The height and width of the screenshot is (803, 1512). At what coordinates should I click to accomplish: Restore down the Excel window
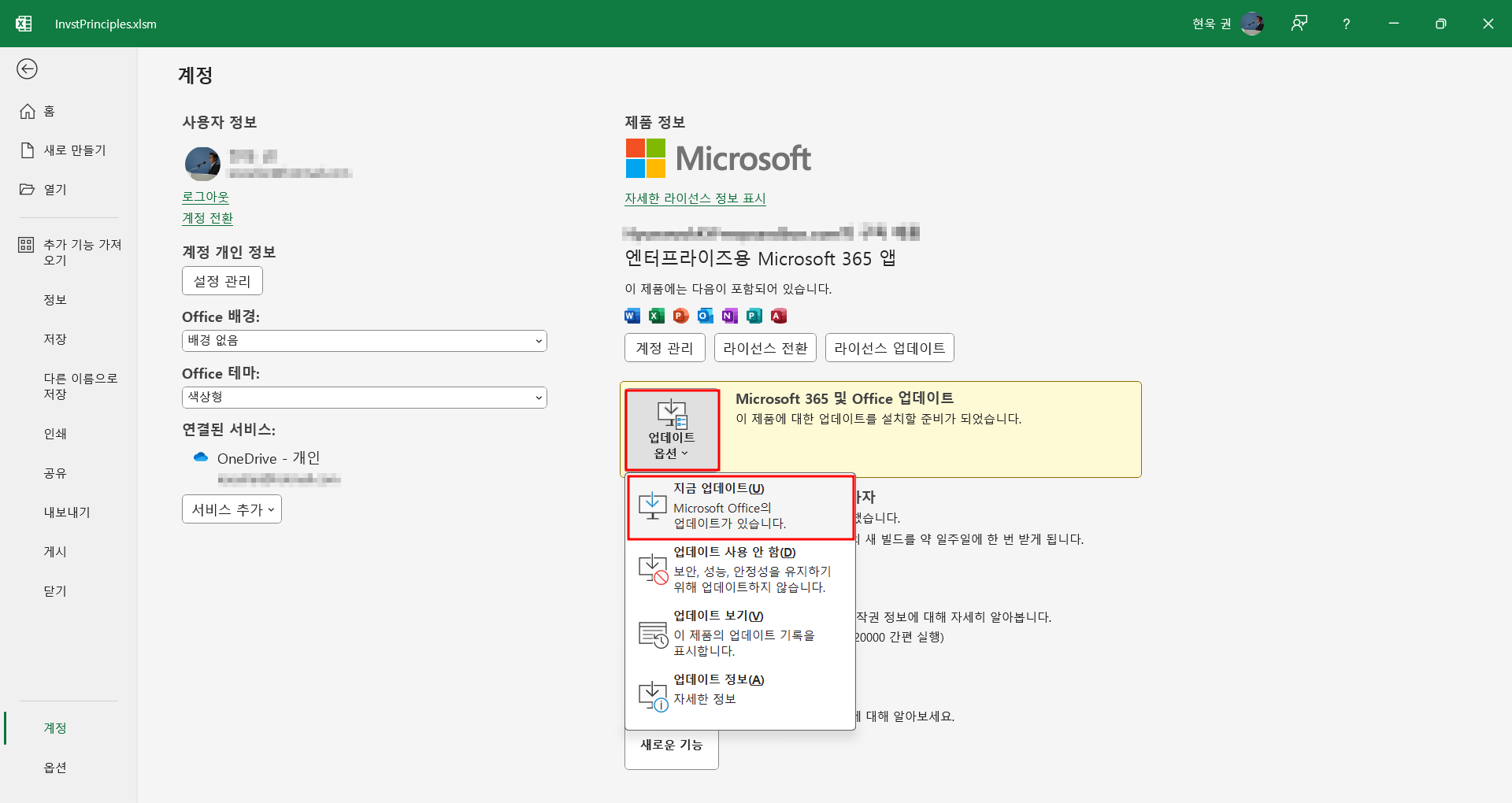(x=1441, y=24)
